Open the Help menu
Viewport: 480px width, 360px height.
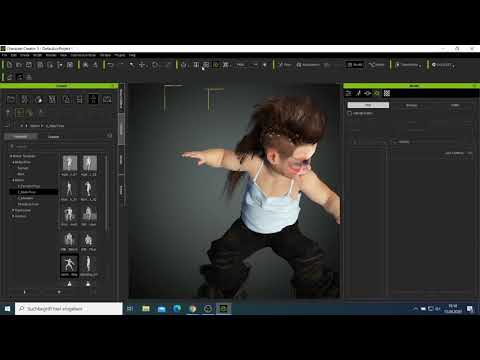pos(132,55)
